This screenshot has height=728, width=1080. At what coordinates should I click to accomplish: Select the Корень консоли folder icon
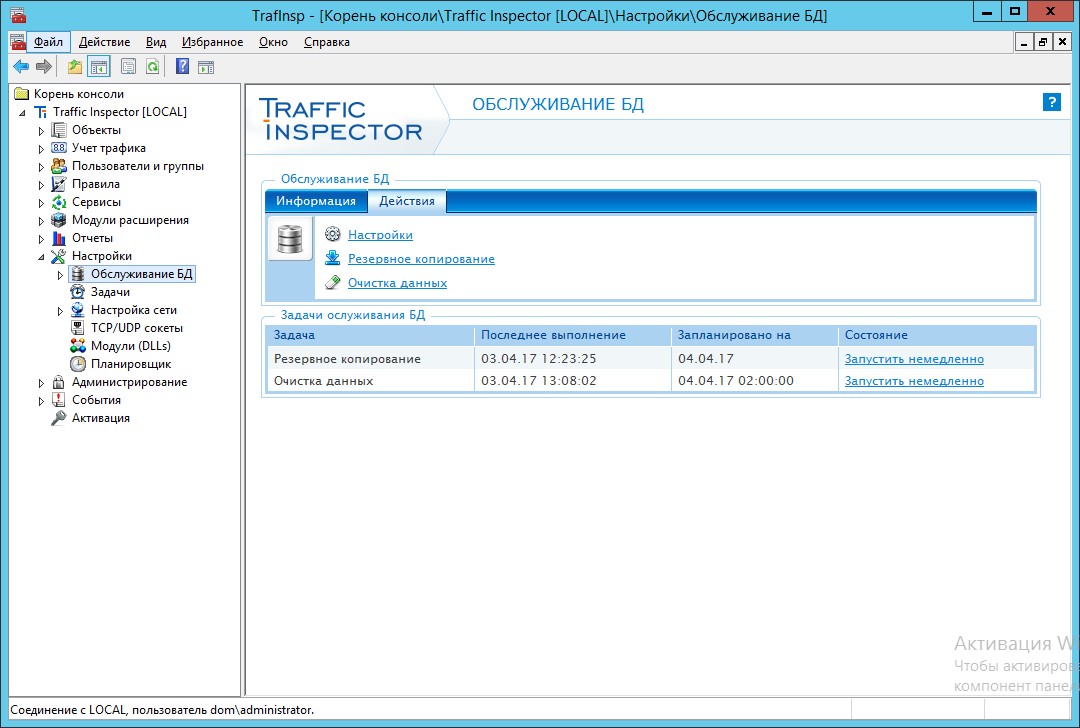click(x=21, y=94)
